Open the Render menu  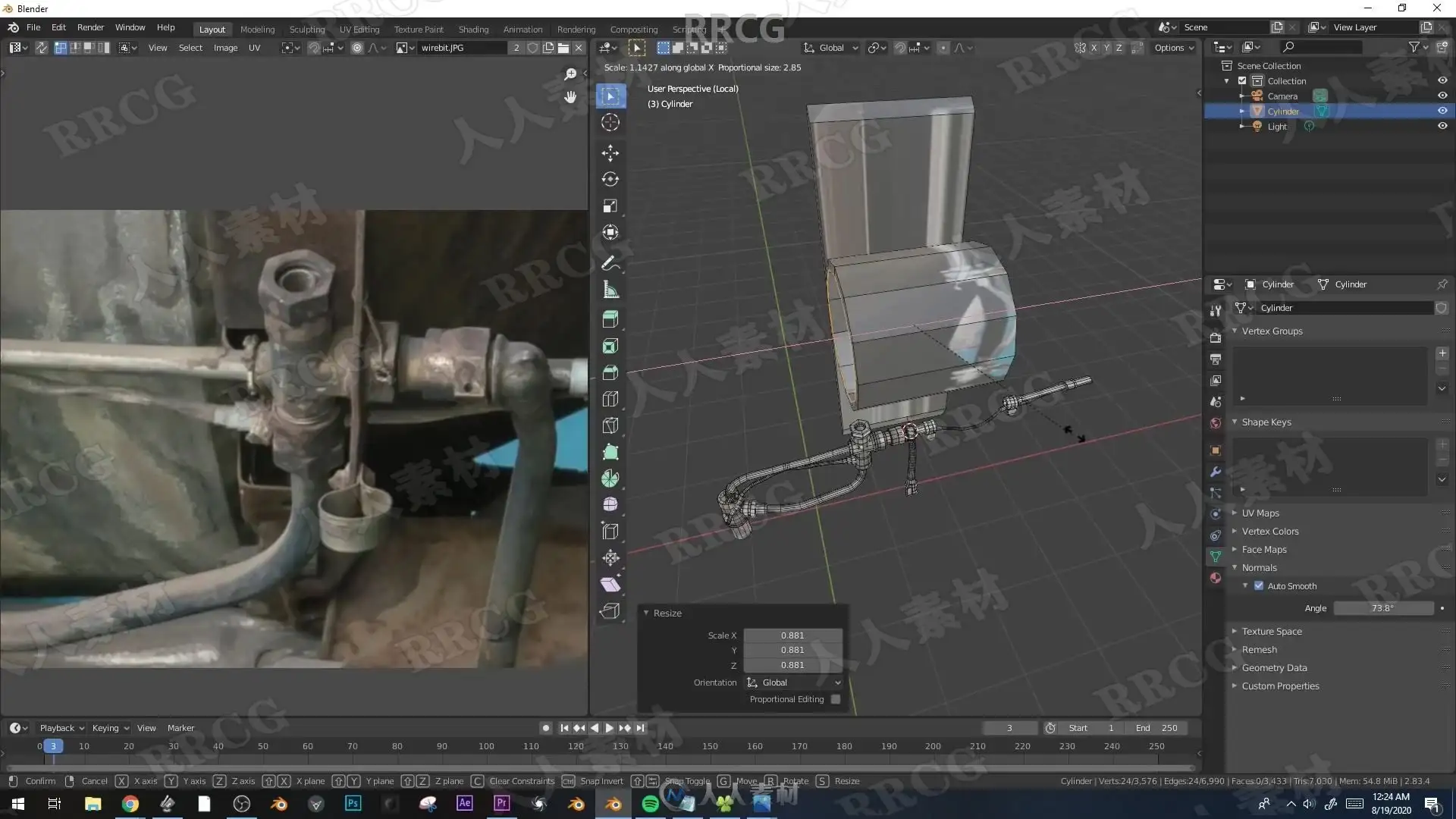pyautogui.click(x=90, y=27)
